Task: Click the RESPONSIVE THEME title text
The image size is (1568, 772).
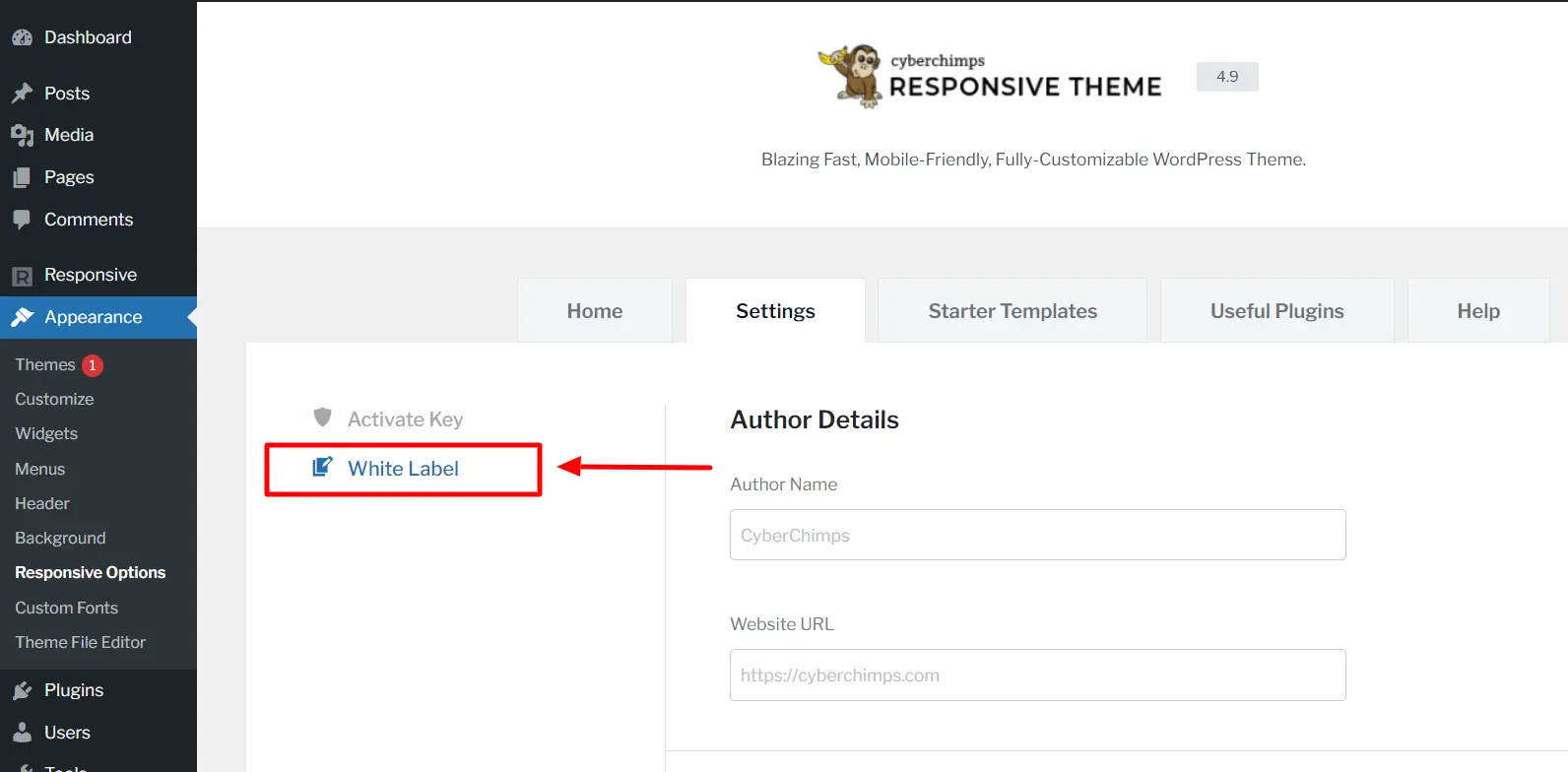Action: (1025, 87)
